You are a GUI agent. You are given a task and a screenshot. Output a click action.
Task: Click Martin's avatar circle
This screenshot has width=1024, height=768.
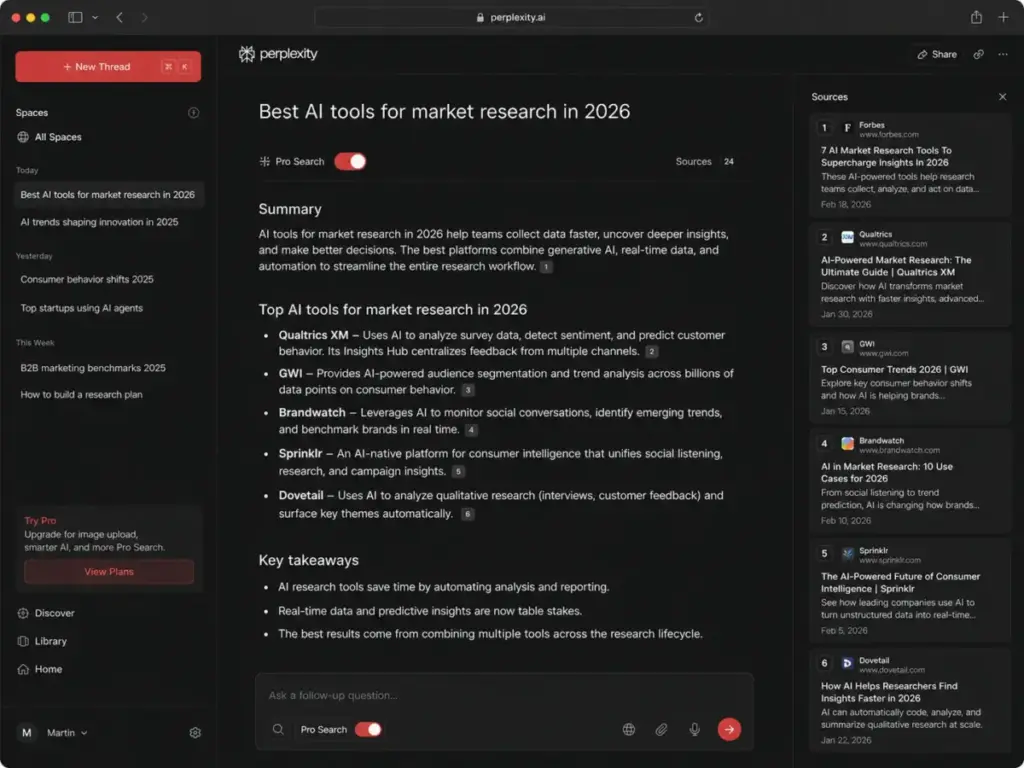[27, 733]
